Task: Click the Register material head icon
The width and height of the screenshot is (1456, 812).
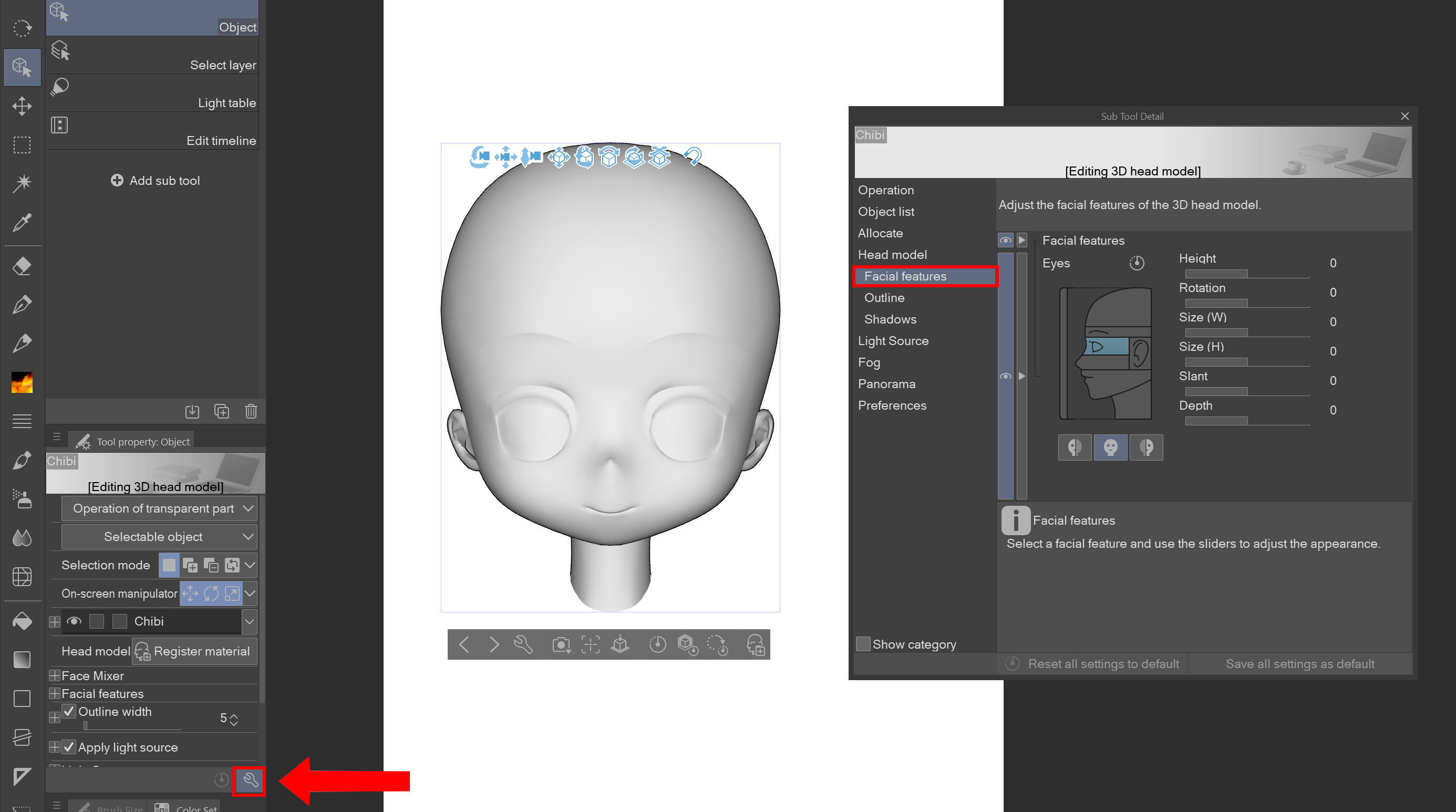Action: click(142, 651)
